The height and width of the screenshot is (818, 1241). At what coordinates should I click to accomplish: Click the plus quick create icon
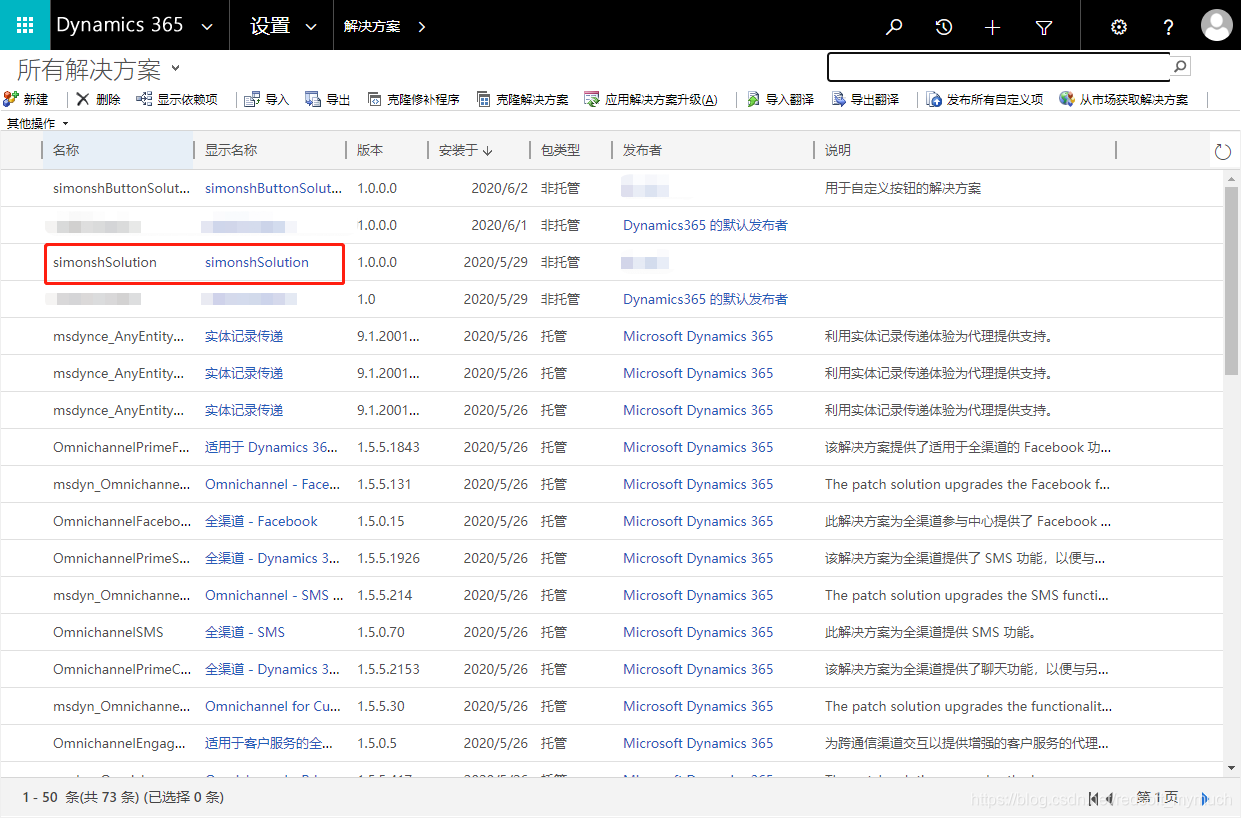(992, 27)
